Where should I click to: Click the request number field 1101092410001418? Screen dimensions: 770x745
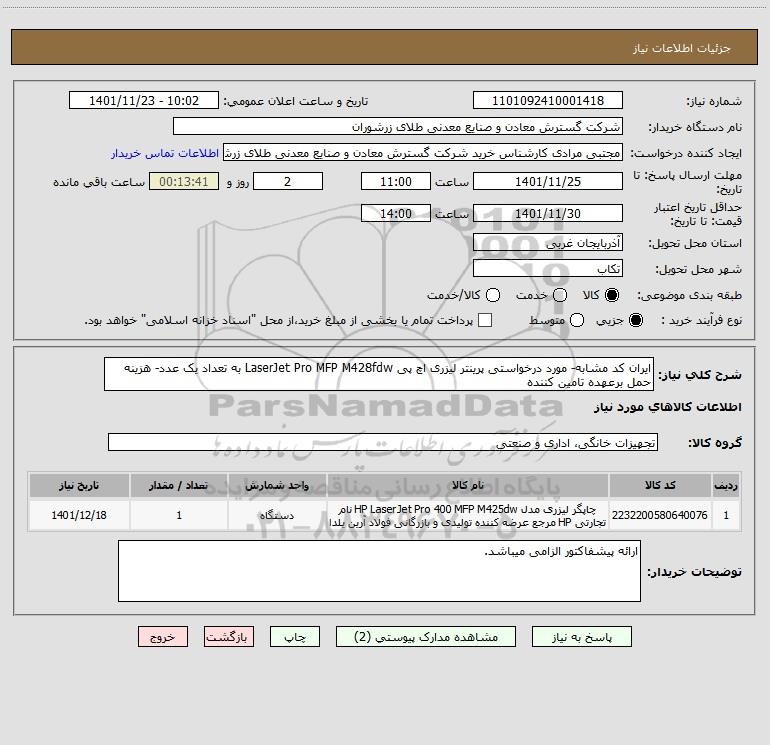[548, 100]
